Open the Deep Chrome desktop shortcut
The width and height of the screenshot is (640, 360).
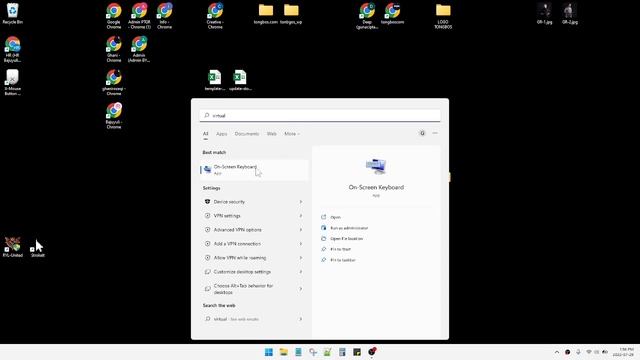(x=367, y=16)
